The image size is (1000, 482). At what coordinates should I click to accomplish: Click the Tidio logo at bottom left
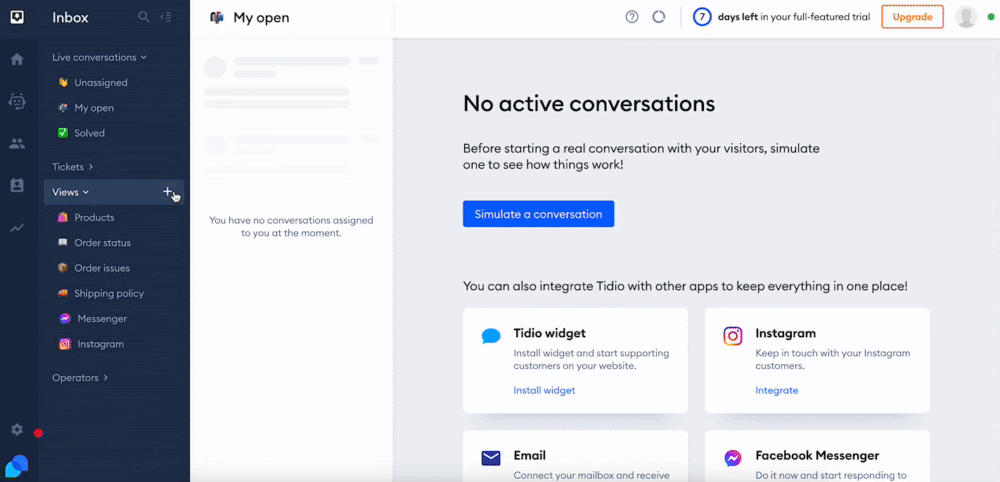coord(17,467)
